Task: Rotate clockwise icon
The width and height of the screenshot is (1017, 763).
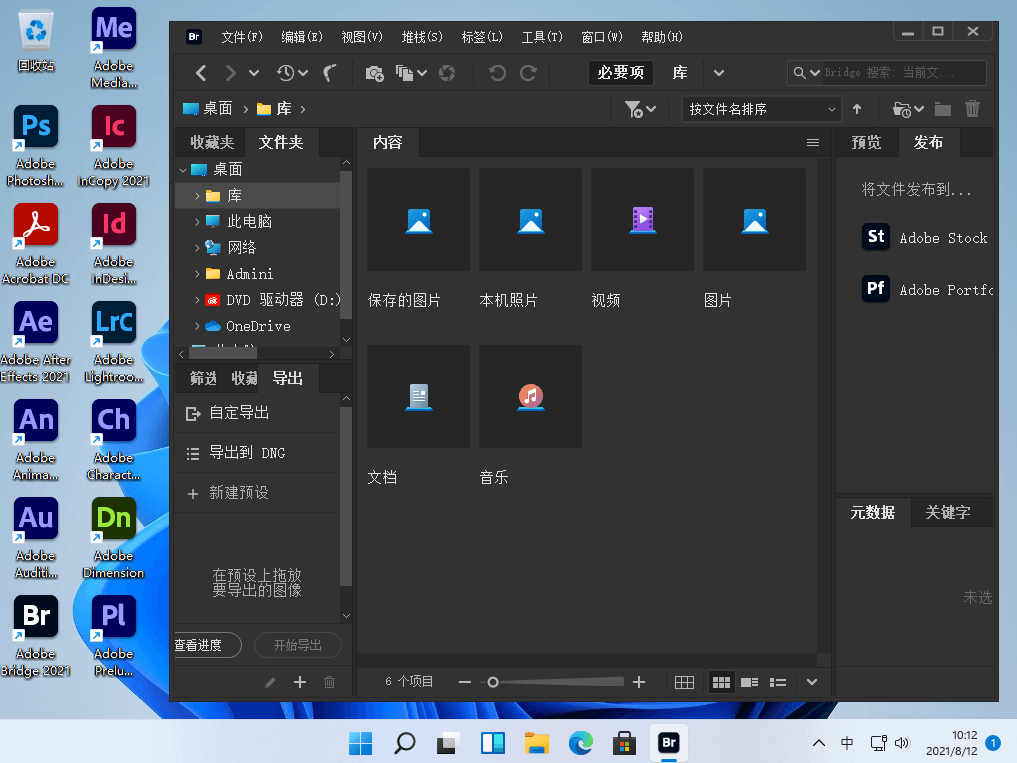Action: point(528,73)
